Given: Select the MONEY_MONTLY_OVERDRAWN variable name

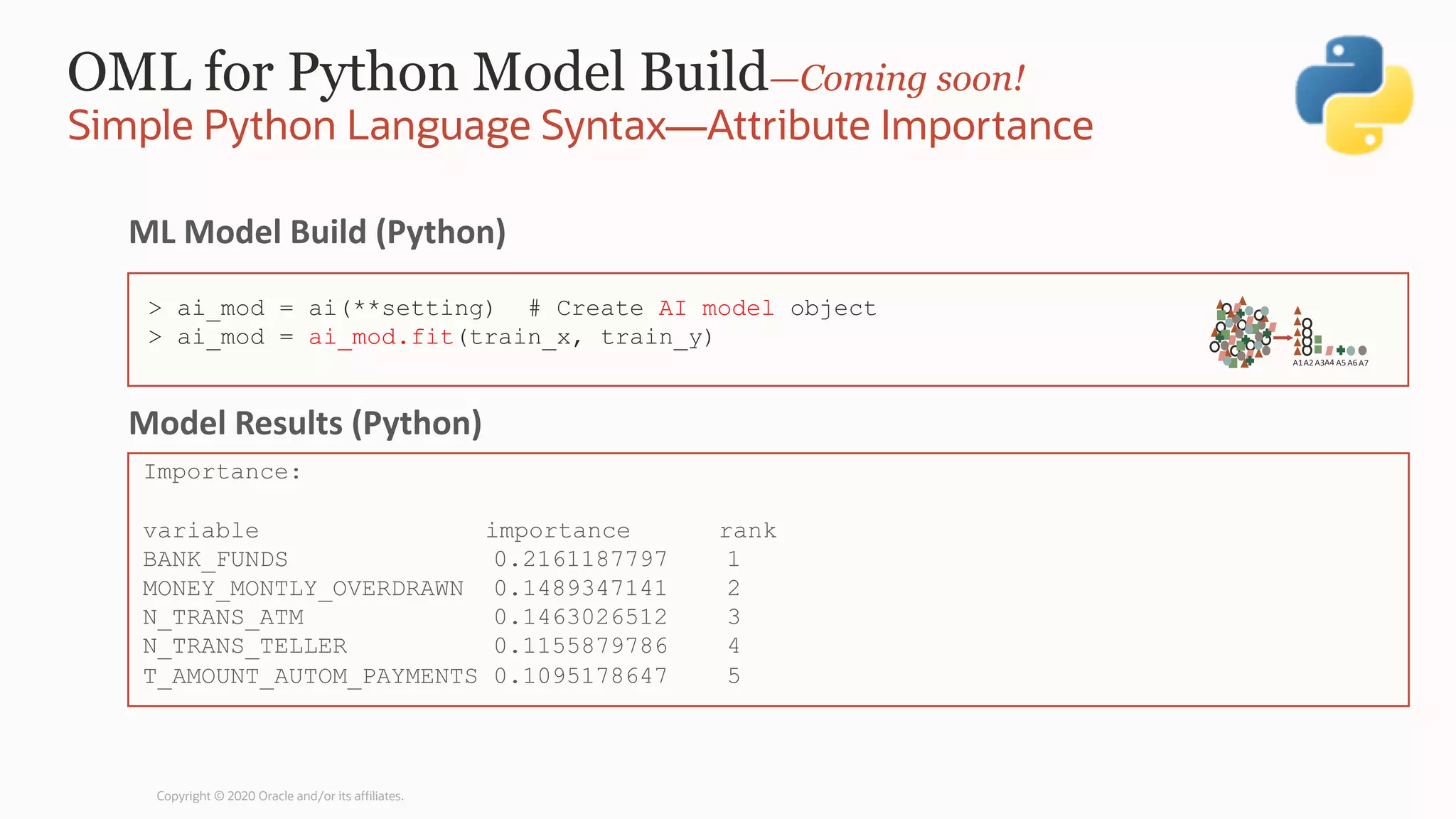Looking at the screenshot, I should [x=303, y=589].
